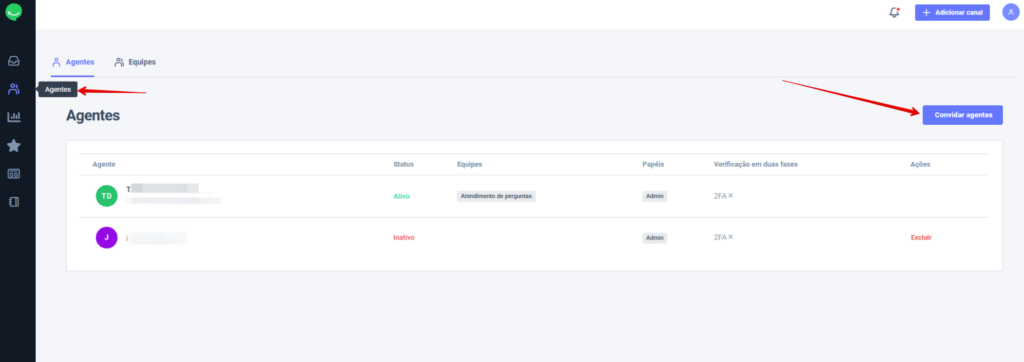The image size is (1024, 362).
Task: Click the TD agent avatar
Action: [106, 196]
